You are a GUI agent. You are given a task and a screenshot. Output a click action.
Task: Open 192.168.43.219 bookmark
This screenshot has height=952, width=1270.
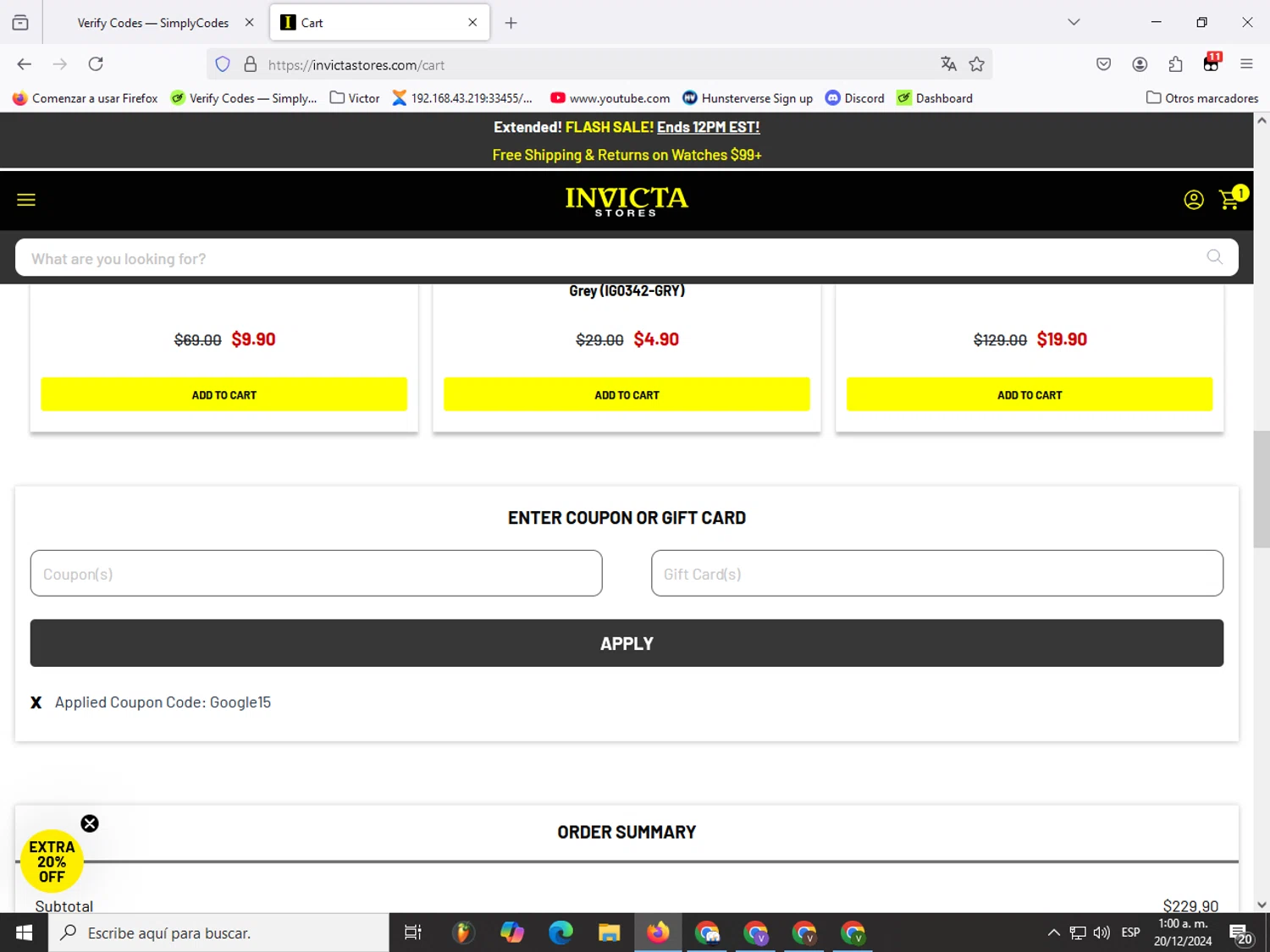tap(462, 98)
